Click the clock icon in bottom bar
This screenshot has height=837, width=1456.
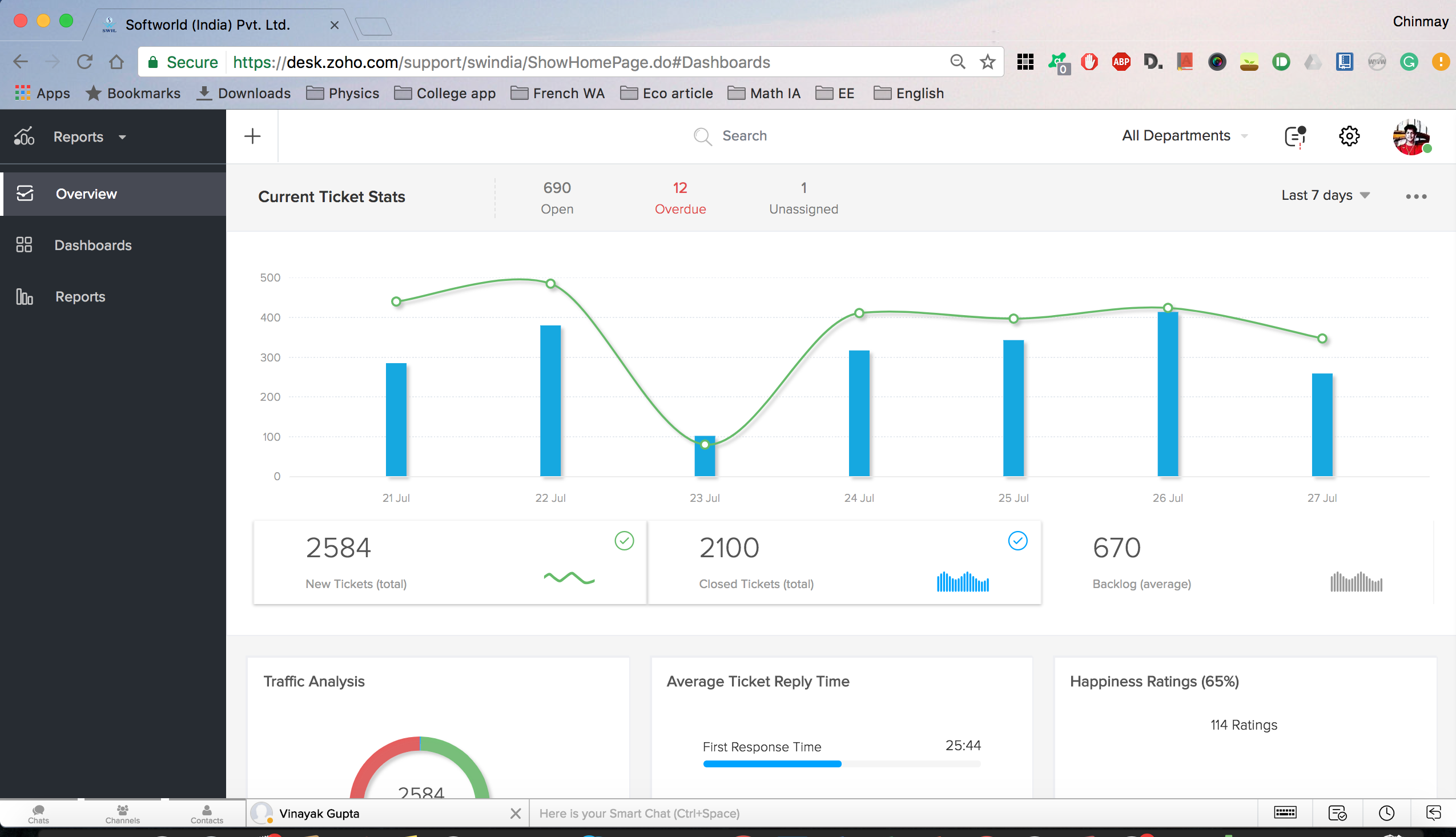click(1386, 812)
